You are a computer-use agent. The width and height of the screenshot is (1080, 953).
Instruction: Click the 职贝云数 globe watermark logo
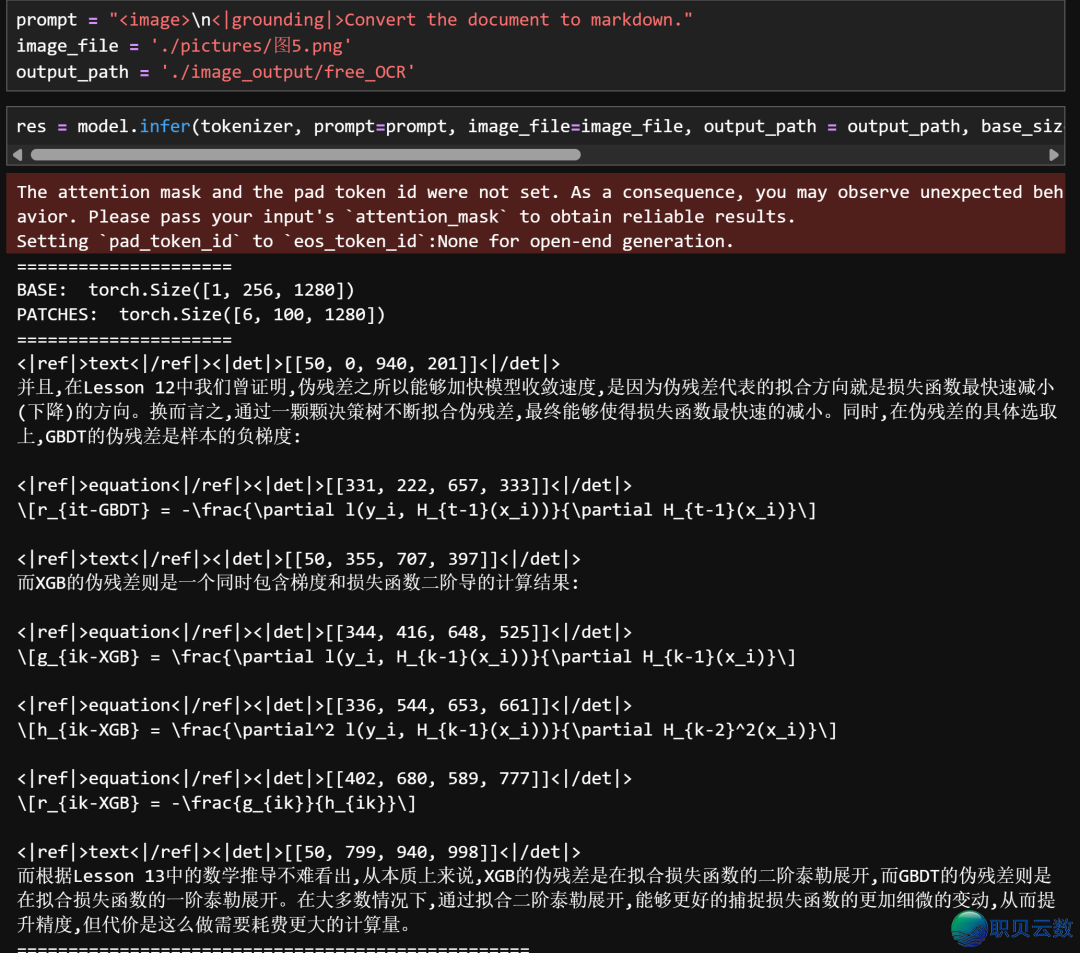coord(969,930)
